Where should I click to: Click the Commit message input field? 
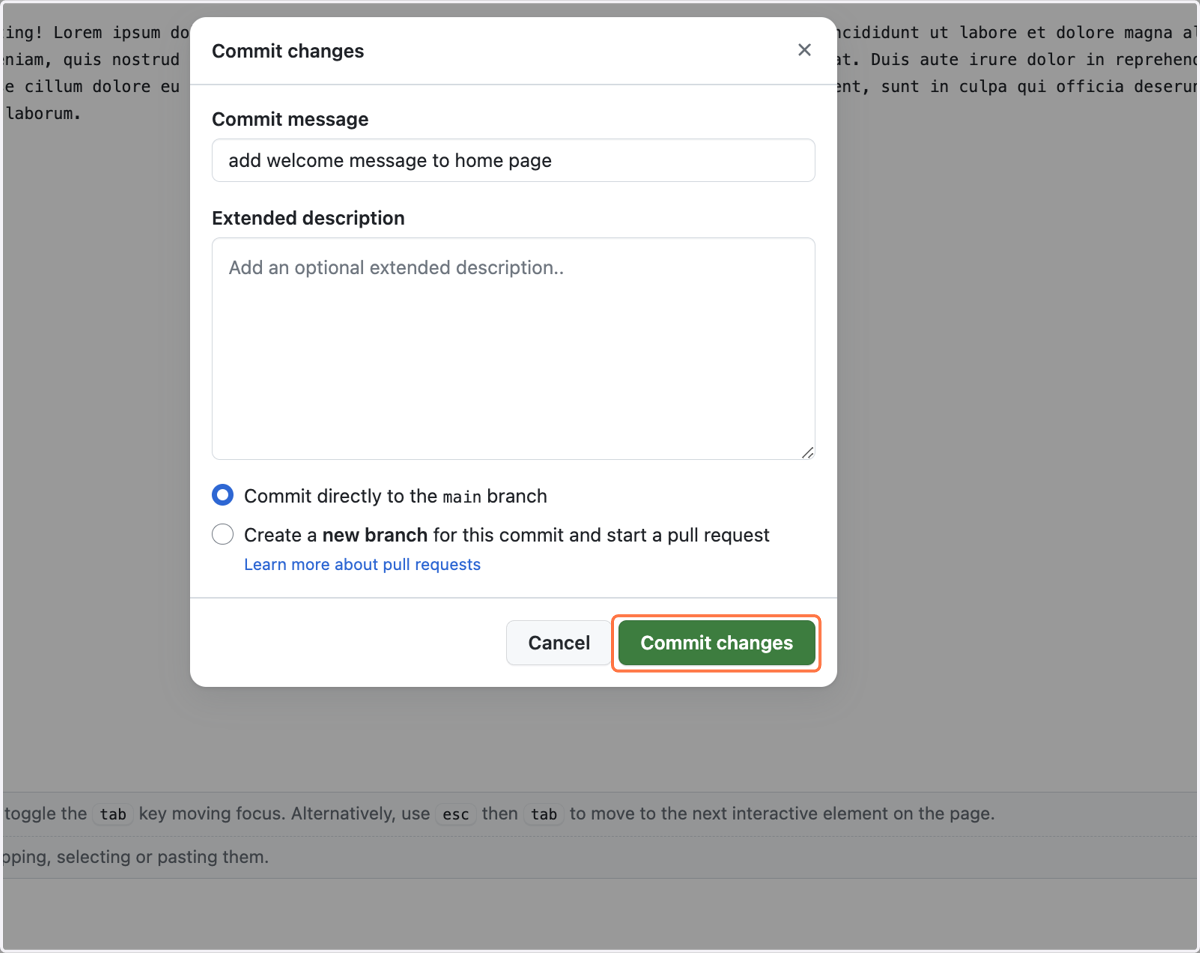(x=513, y=160)
